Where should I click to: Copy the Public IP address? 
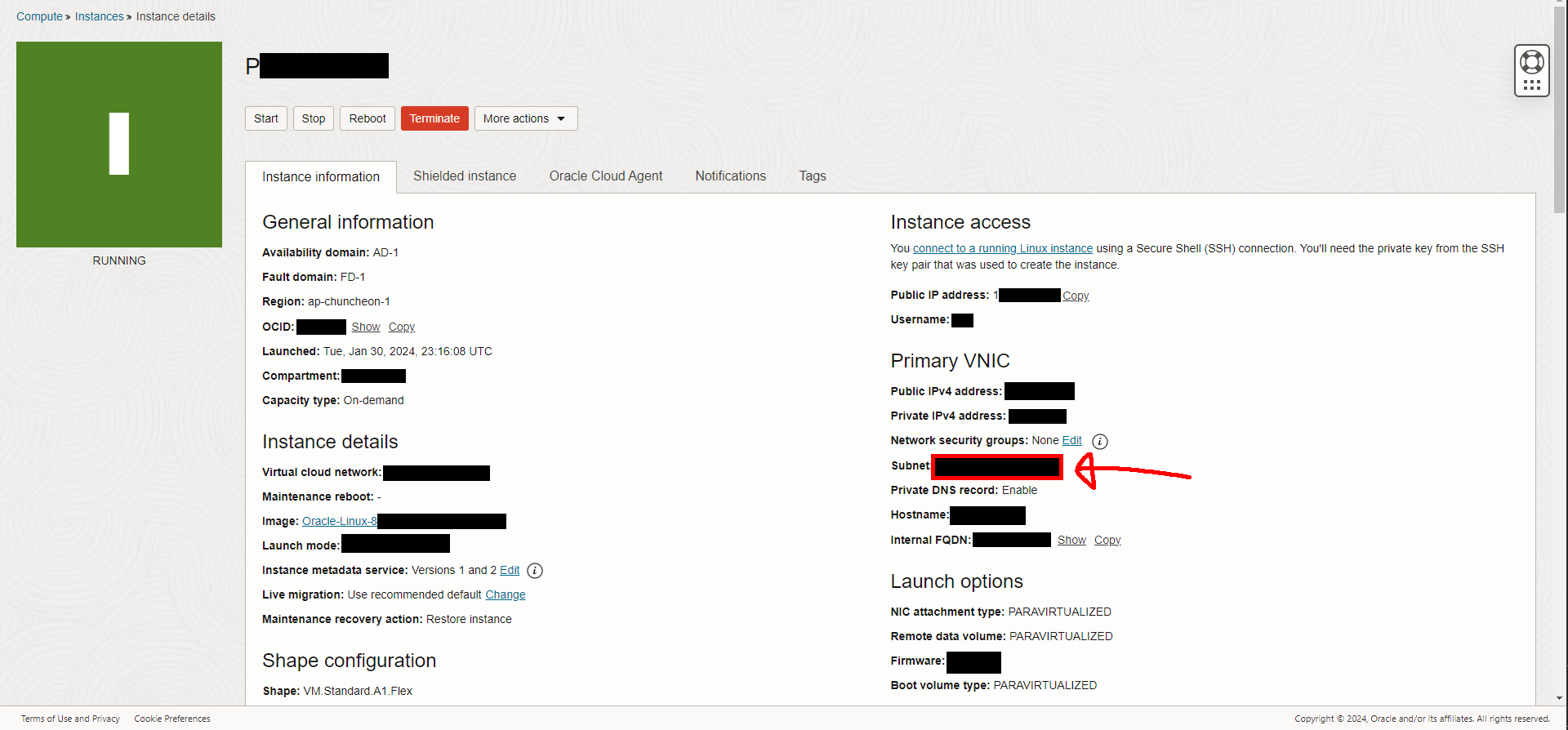point(1076,296)
